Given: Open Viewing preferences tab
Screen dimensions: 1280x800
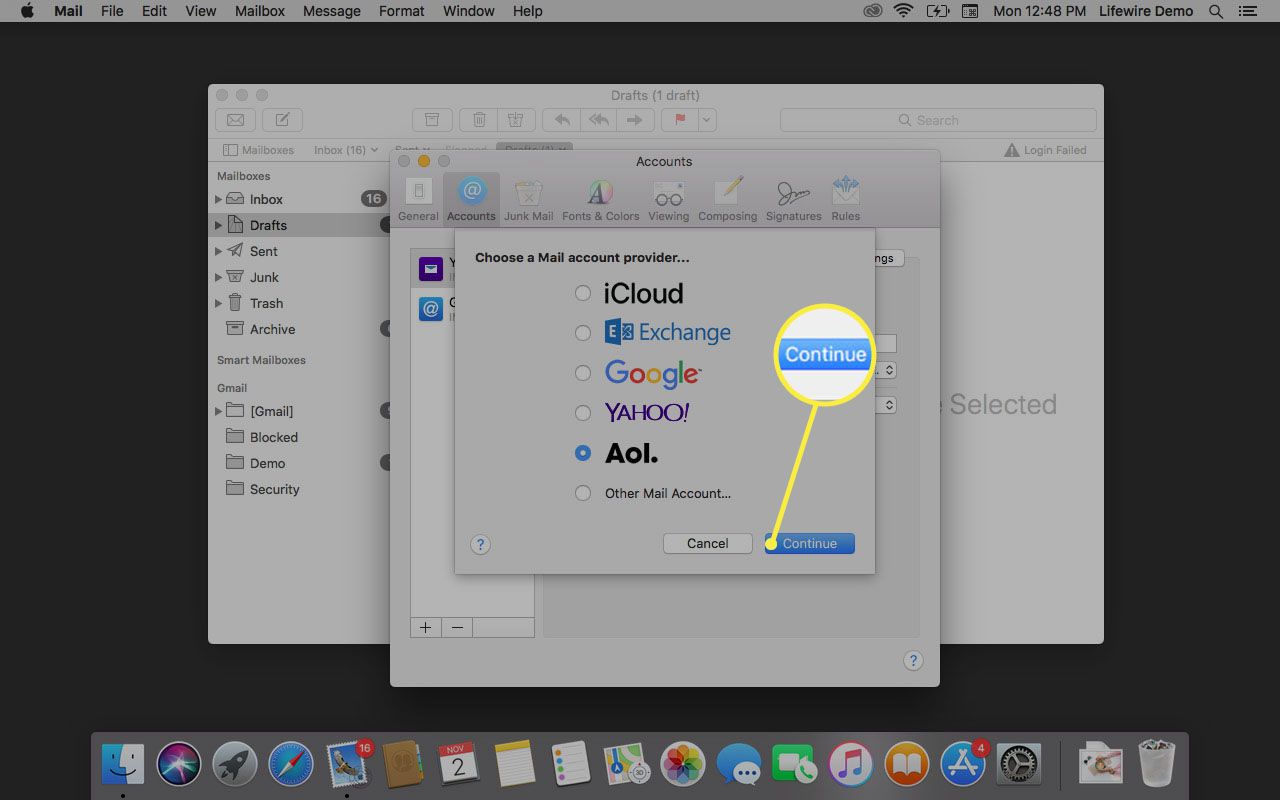Looking at the screenshot, I should click(x=668, y=200).
